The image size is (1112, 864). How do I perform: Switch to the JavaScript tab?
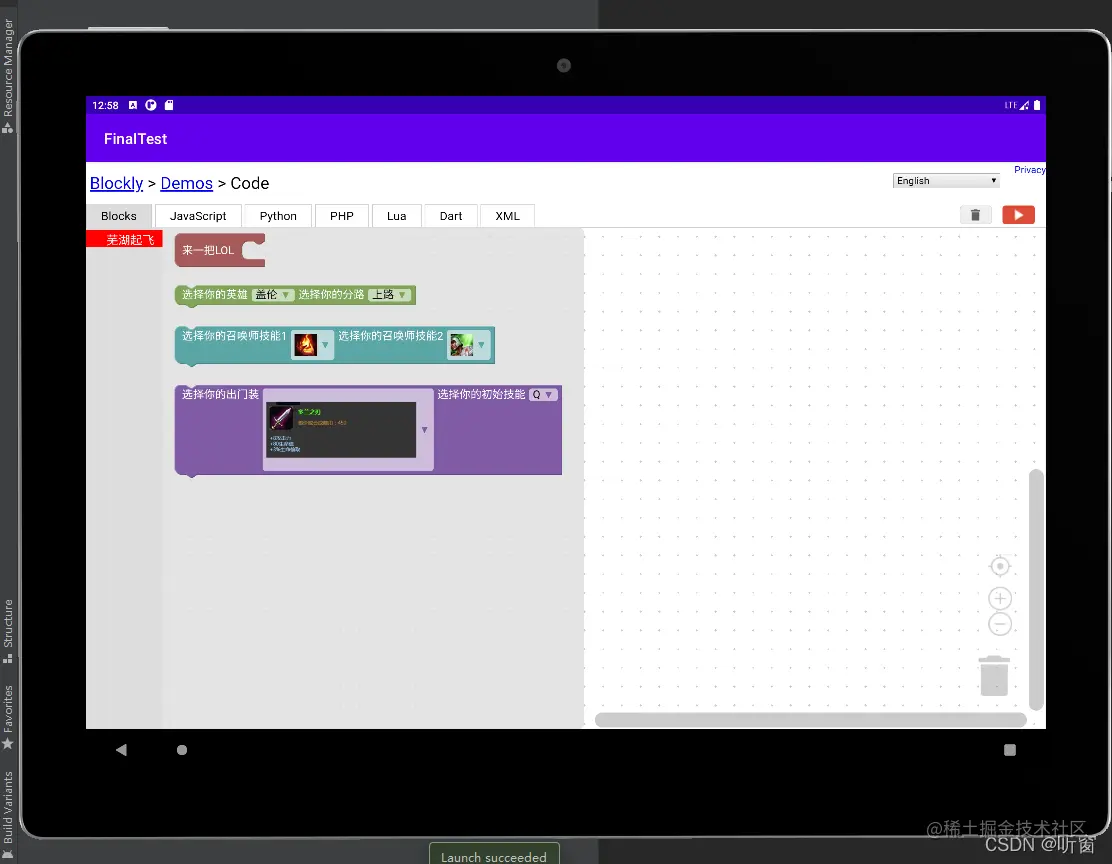198,216
